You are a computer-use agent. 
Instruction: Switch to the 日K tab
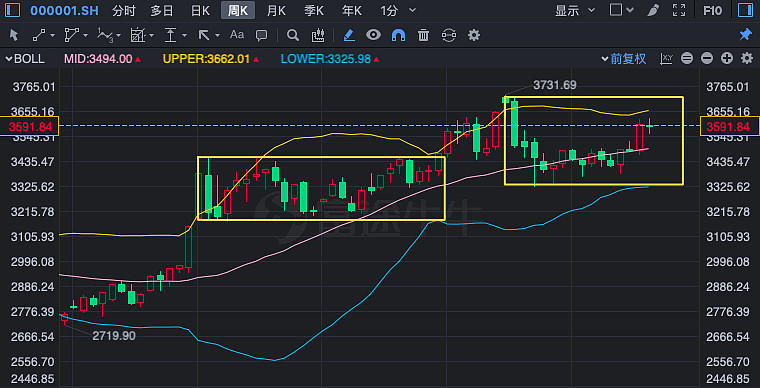[200, 10]
